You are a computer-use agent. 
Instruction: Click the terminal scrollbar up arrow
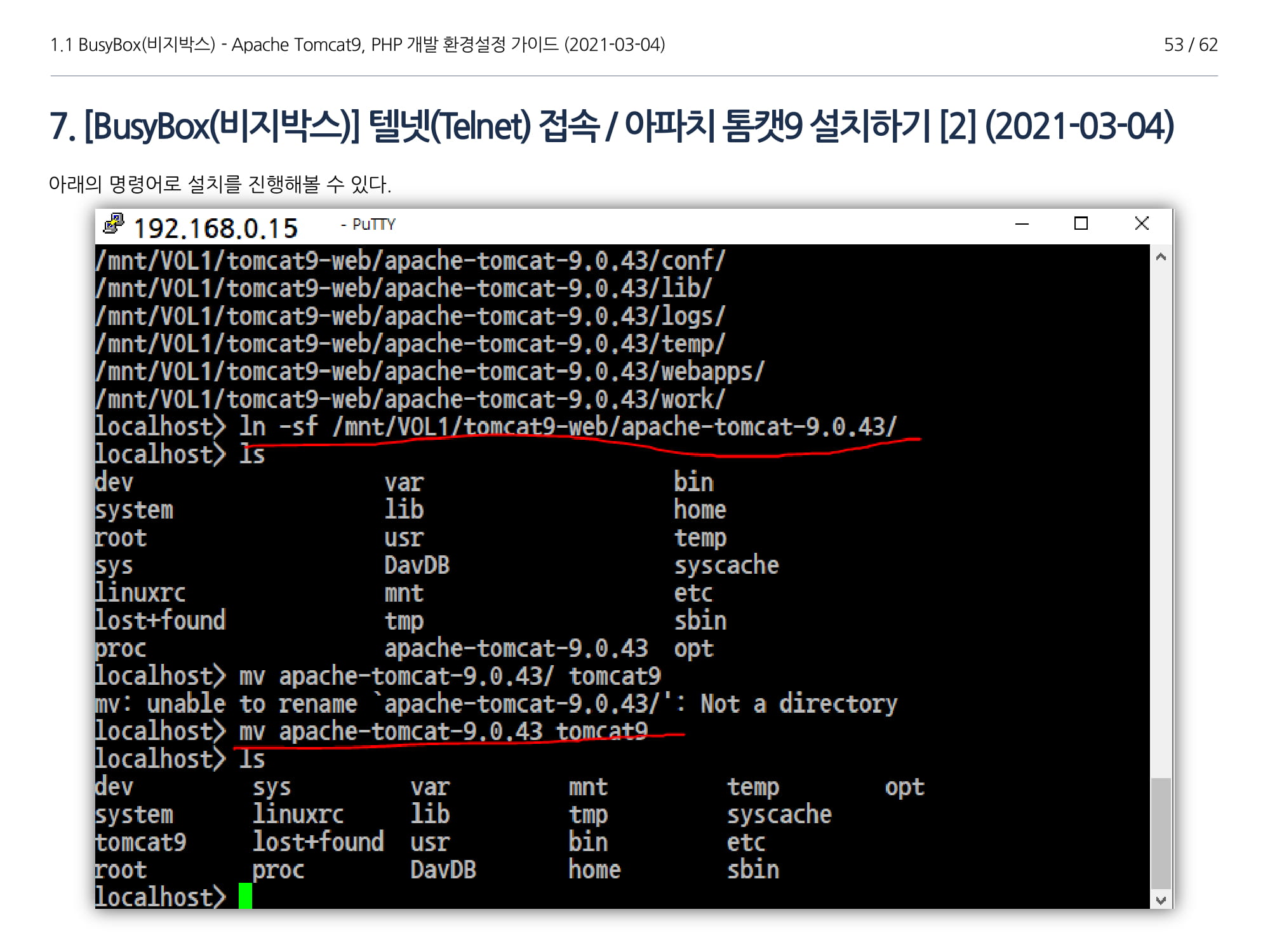click(1161, 257)
